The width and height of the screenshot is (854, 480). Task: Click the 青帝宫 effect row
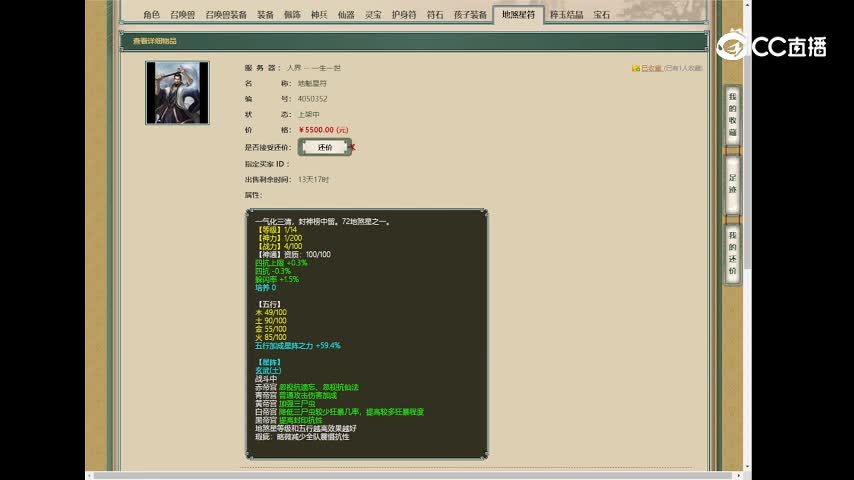[296, 395]
